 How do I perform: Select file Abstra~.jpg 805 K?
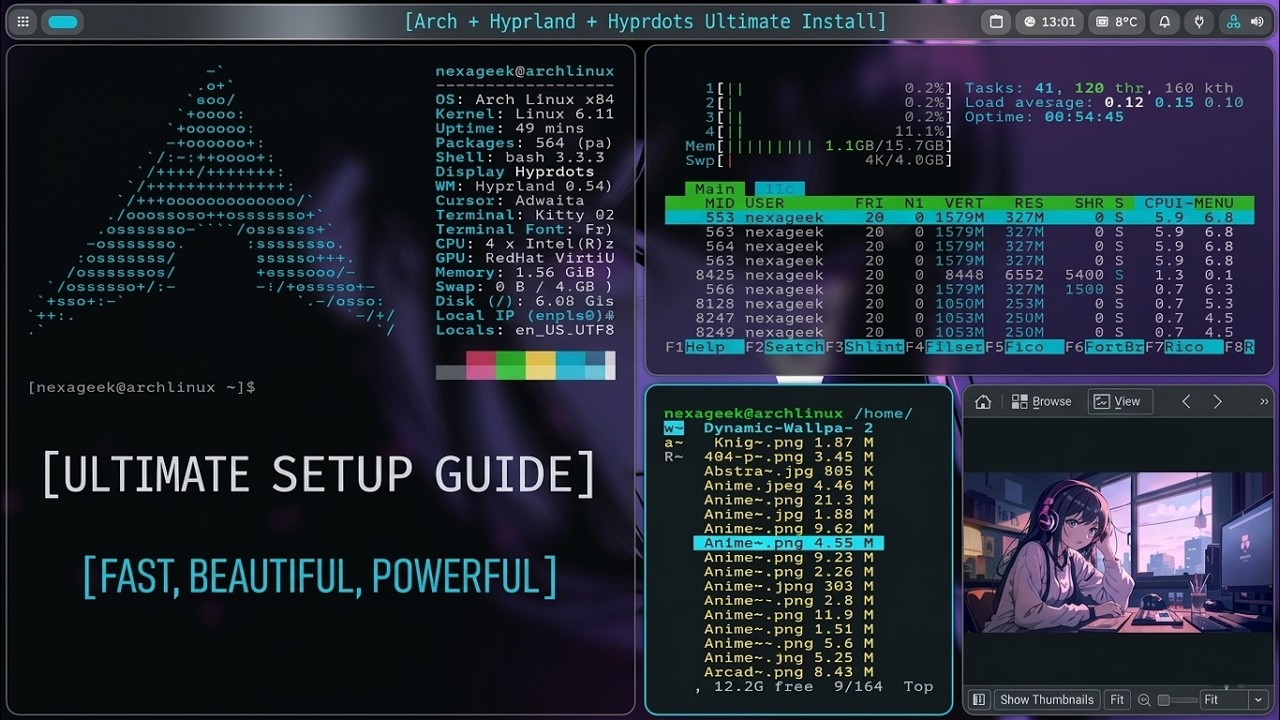tap(788, 471)
